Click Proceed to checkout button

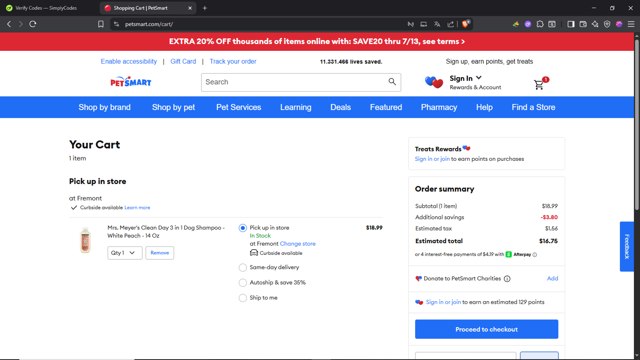(486, 329)
